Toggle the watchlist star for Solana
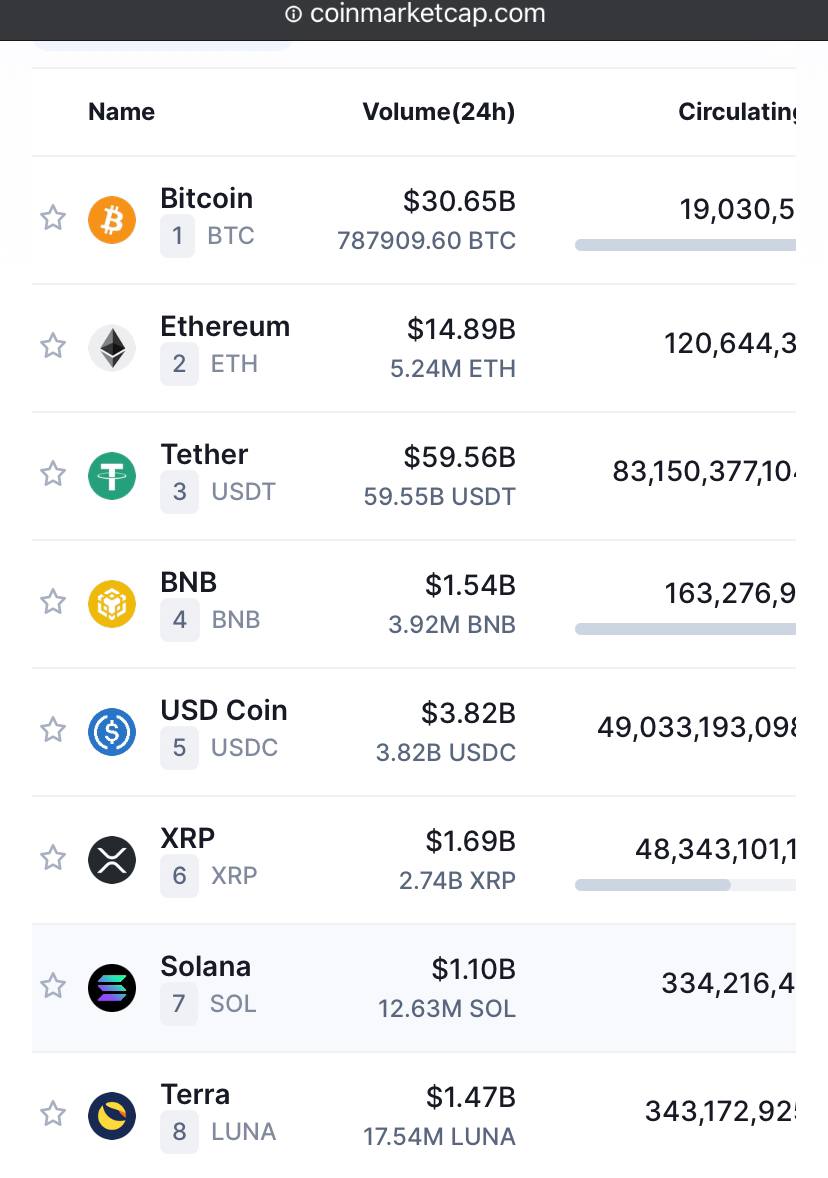The image size is (828, 1178). tap(53, 985)
